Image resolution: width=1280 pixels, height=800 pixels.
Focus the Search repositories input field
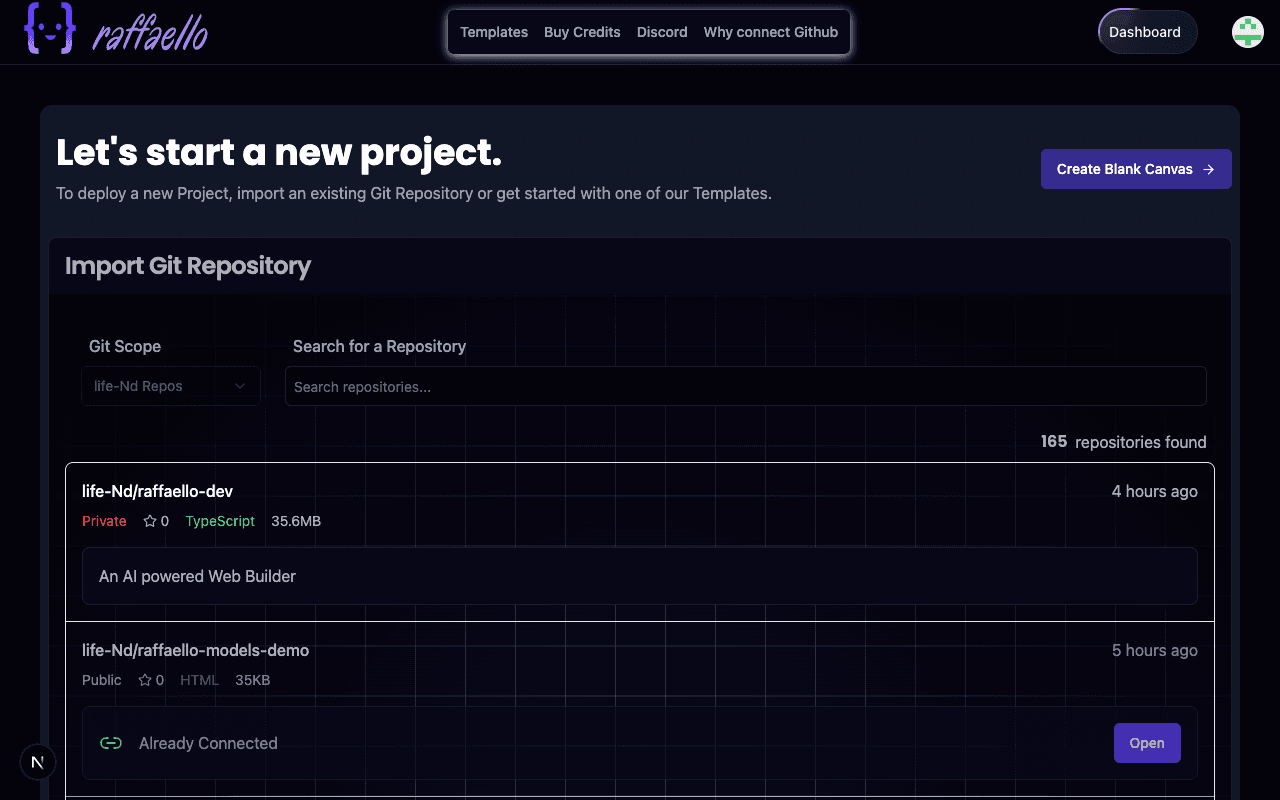[746, 386]
